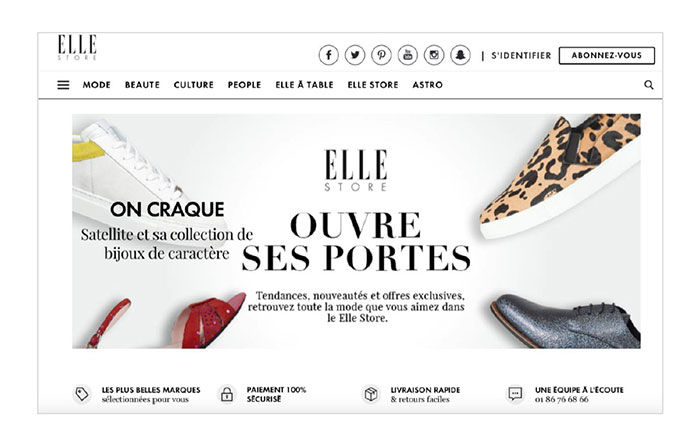Click the ABONNEZ-VOUS button

607,55
